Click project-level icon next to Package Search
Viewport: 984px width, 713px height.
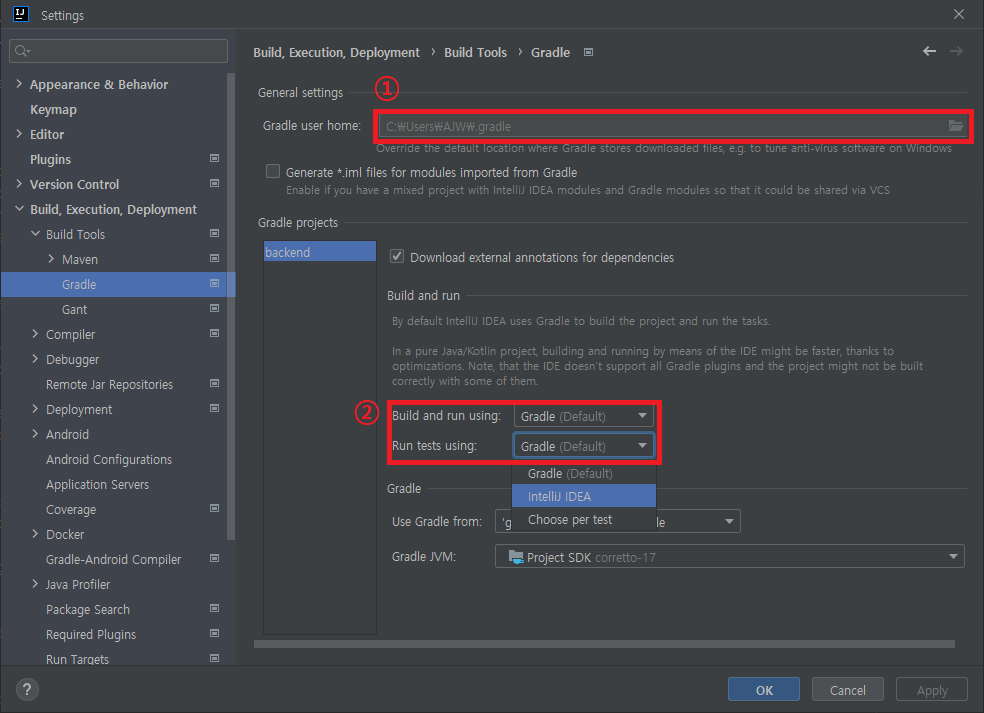214,608
